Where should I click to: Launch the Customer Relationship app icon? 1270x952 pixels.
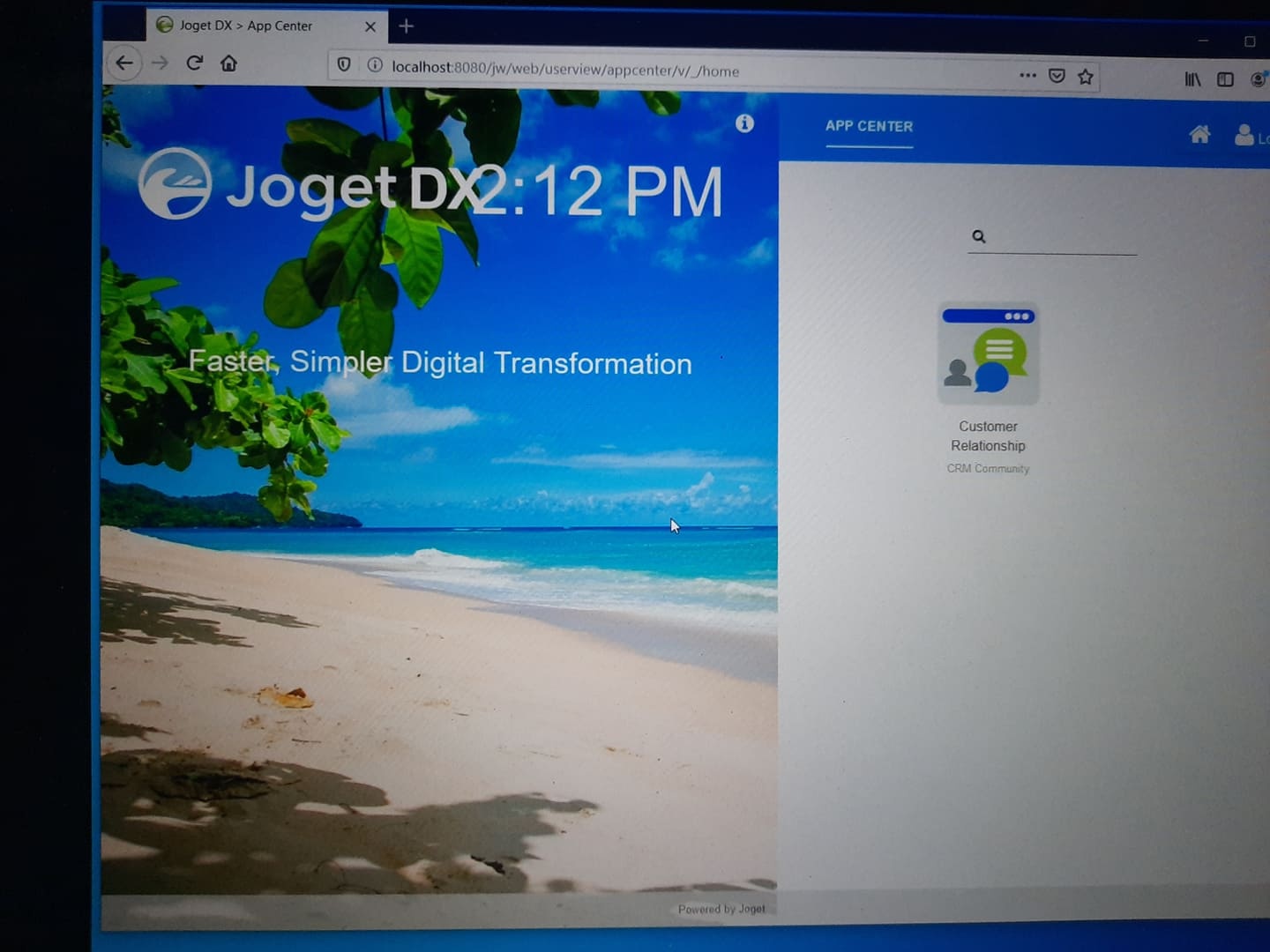(x=988, y=353)
